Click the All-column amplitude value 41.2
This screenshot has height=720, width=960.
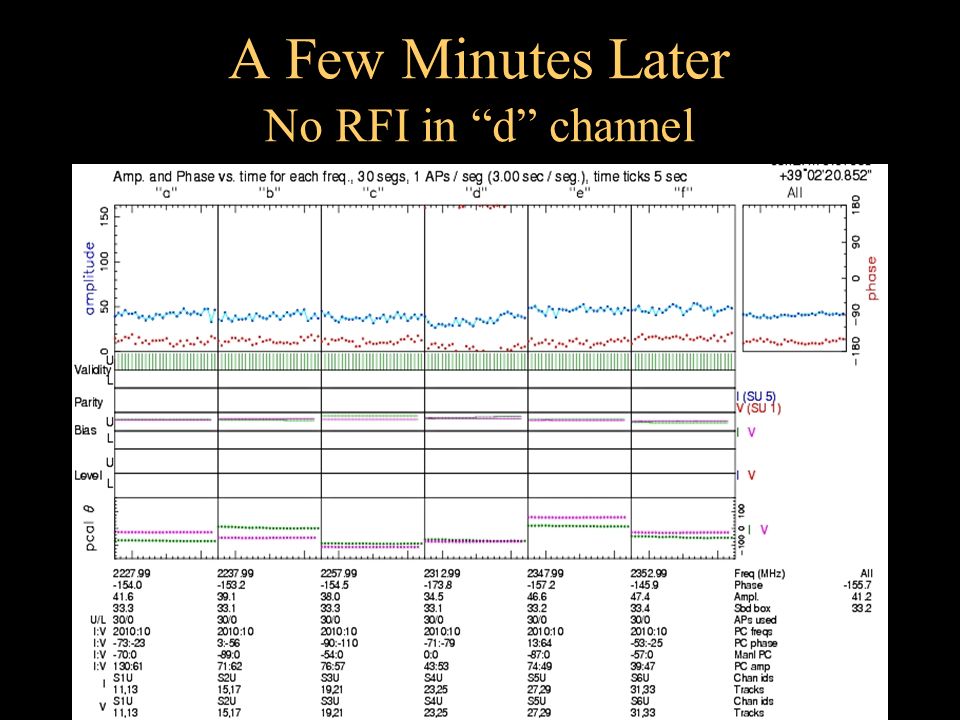[862, 597]
